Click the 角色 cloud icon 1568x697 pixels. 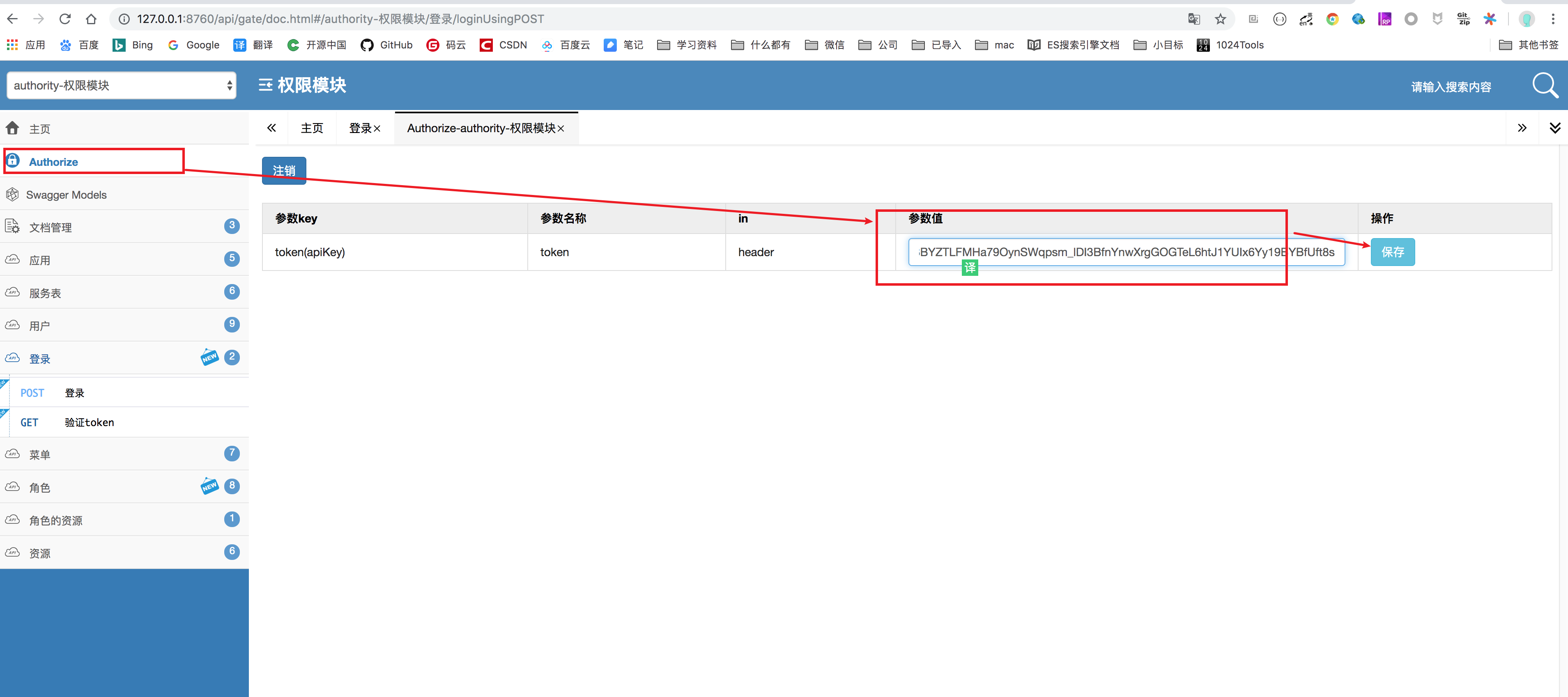coord(14,487)
